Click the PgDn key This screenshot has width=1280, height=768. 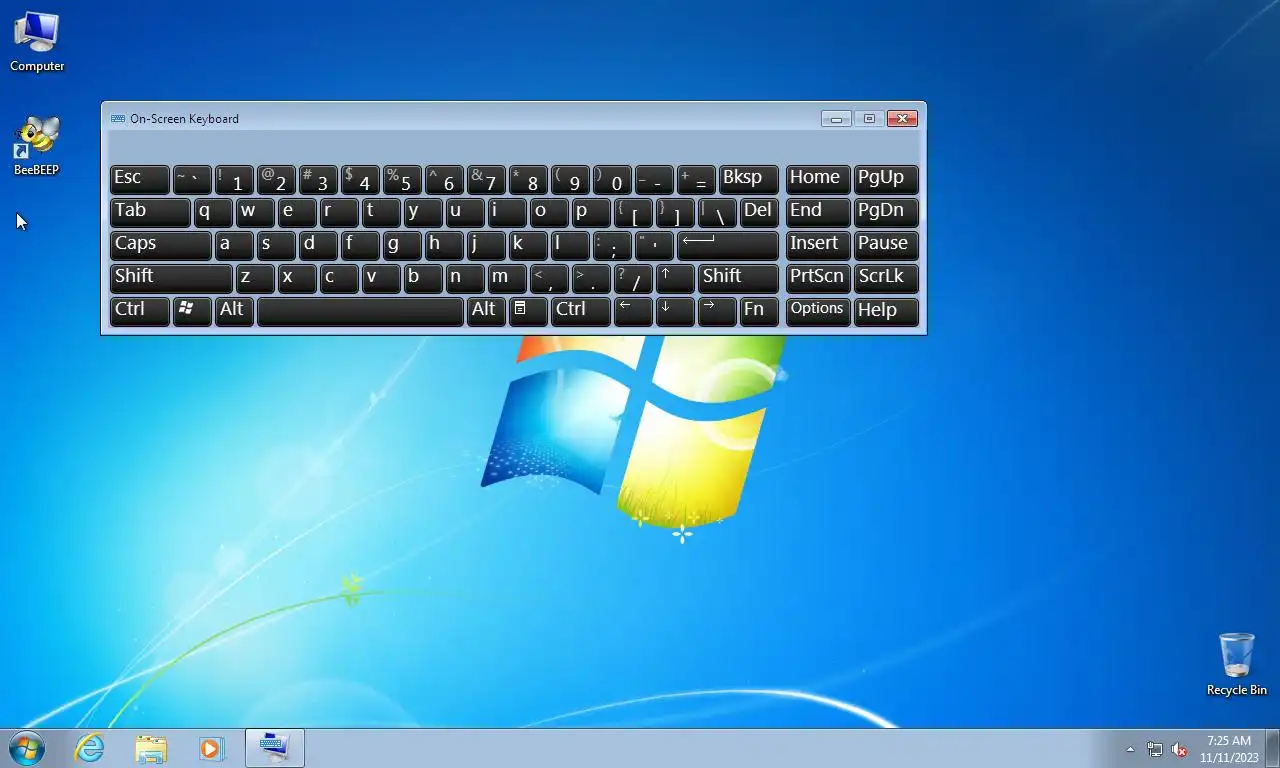pyautogui.click(x=886, y=212)
